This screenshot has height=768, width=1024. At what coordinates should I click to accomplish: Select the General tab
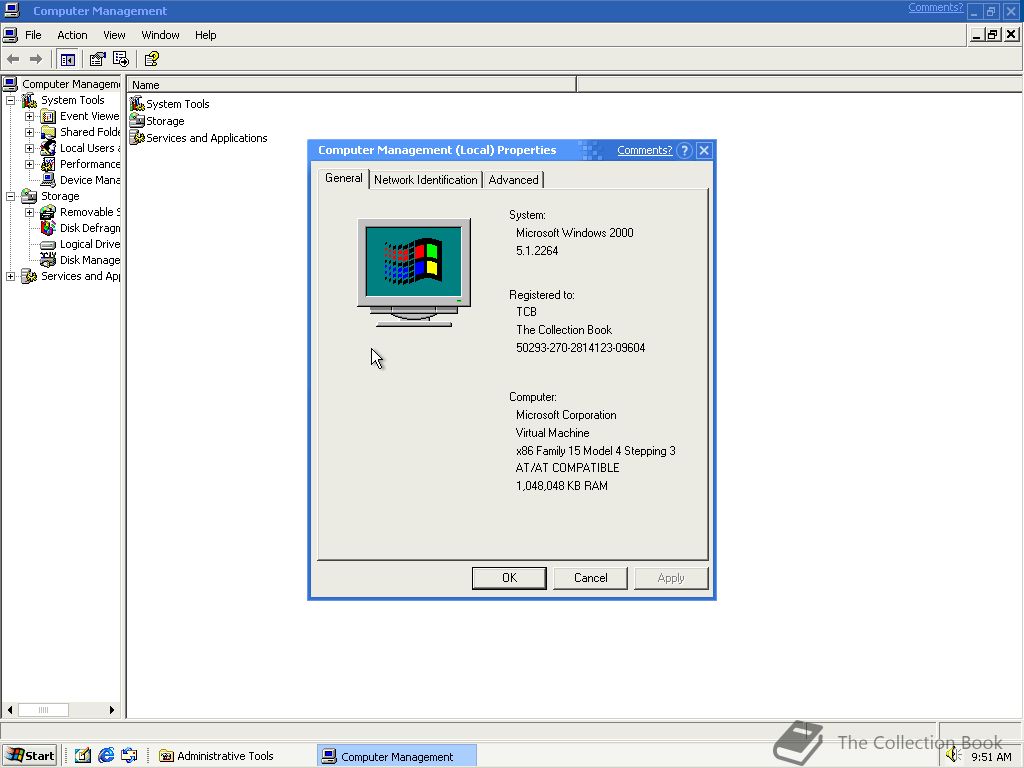pos(344,178)
